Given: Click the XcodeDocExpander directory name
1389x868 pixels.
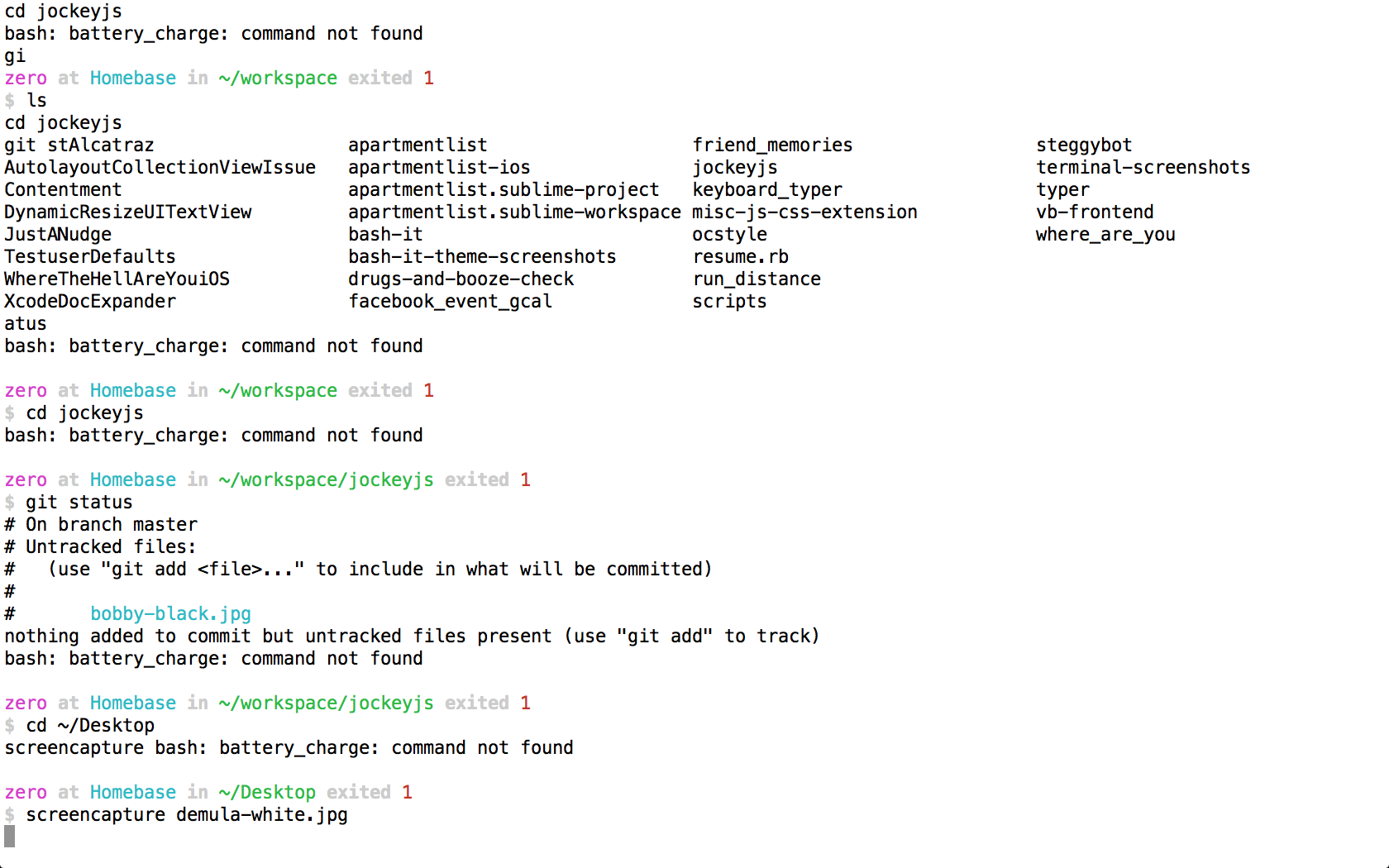Looking at the screenshot, I should pos(90,301).
